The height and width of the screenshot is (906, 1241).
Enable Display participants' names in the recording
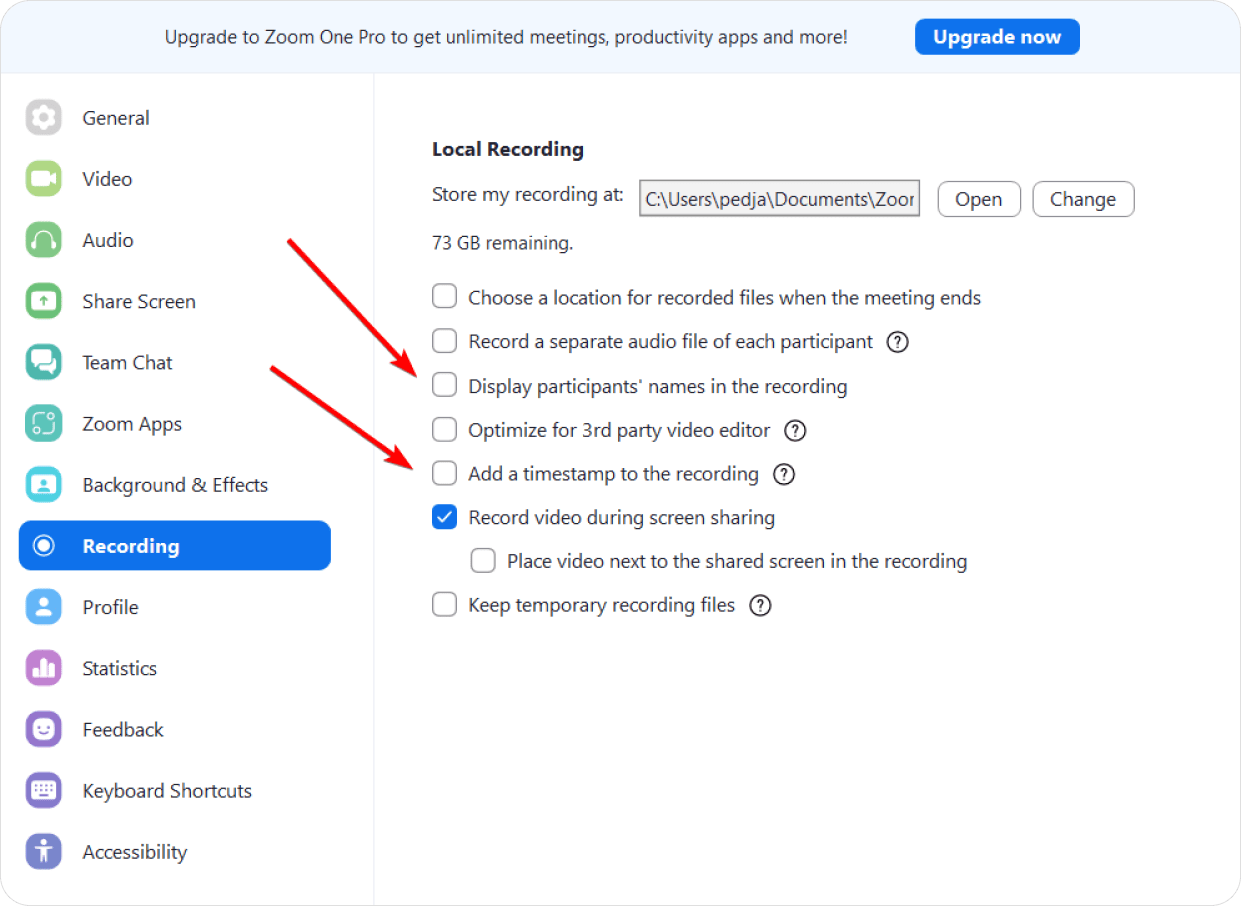tap(444, 385)
